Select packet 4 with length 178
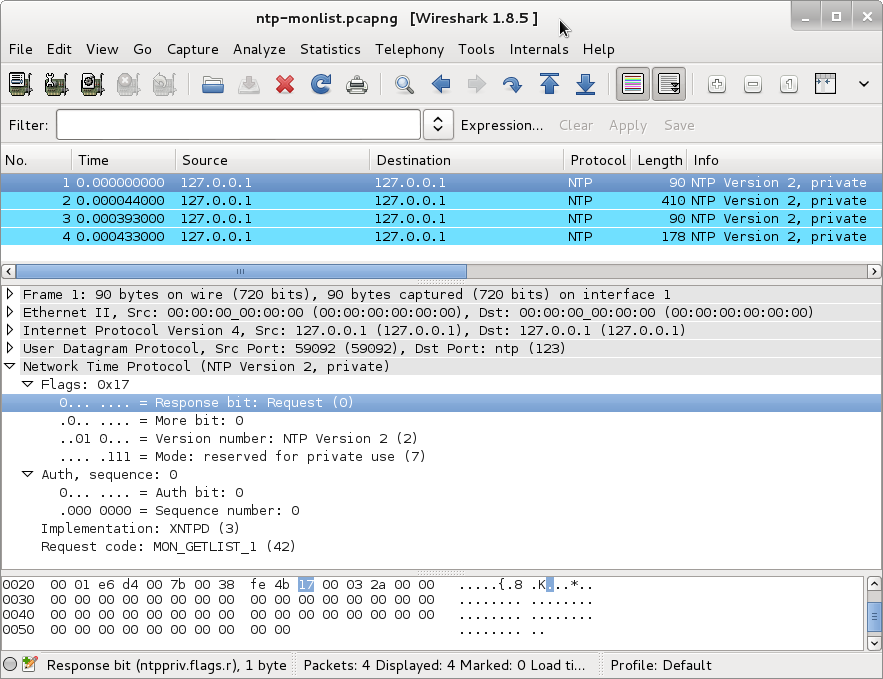 tap(442, 236)
